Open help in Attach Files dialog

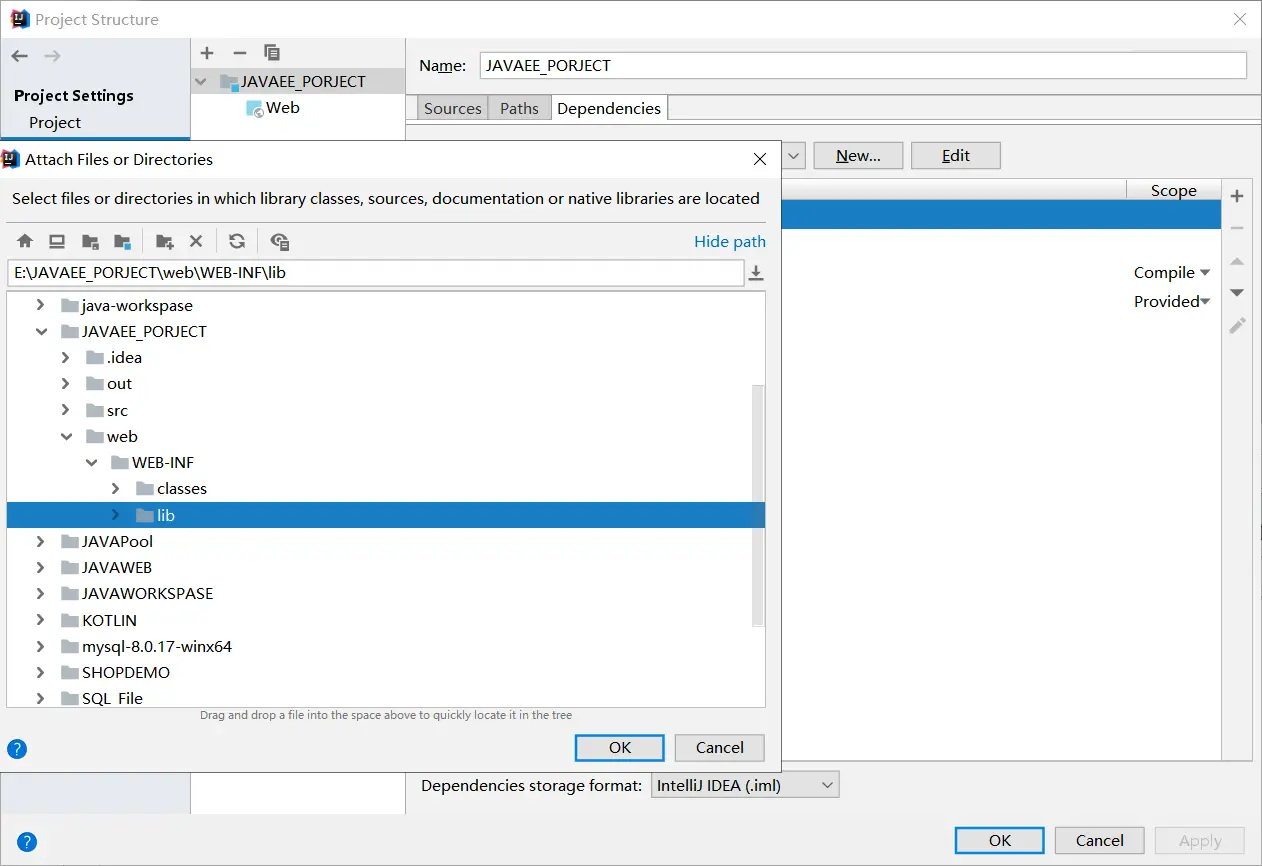pos(17,749)
